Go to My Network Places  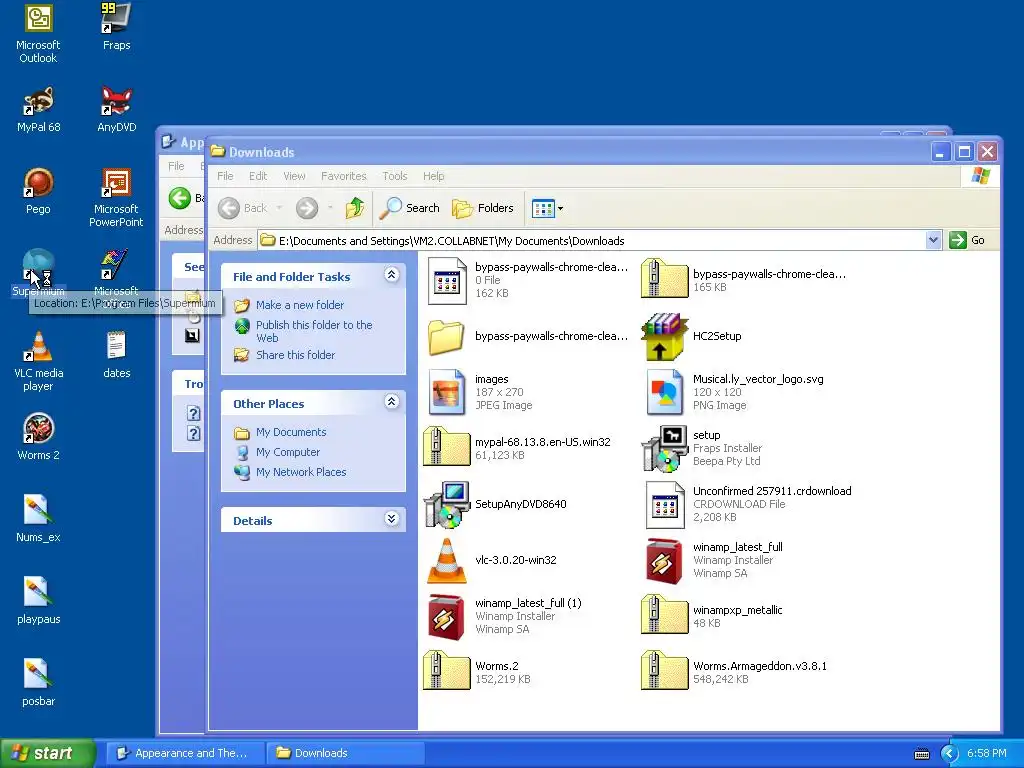point(301,472)
